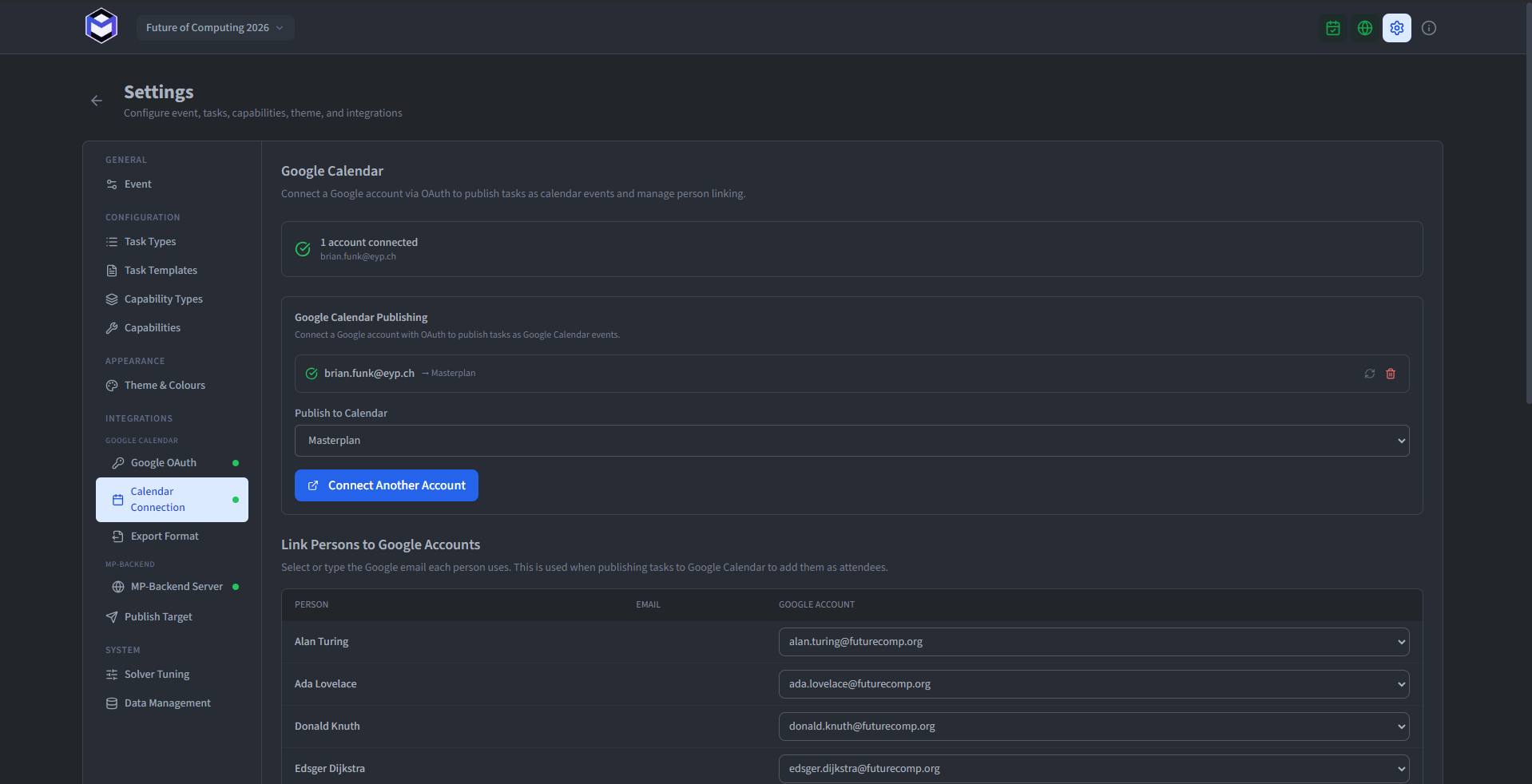Click the Capabilities wrench icon

(112, 328)
